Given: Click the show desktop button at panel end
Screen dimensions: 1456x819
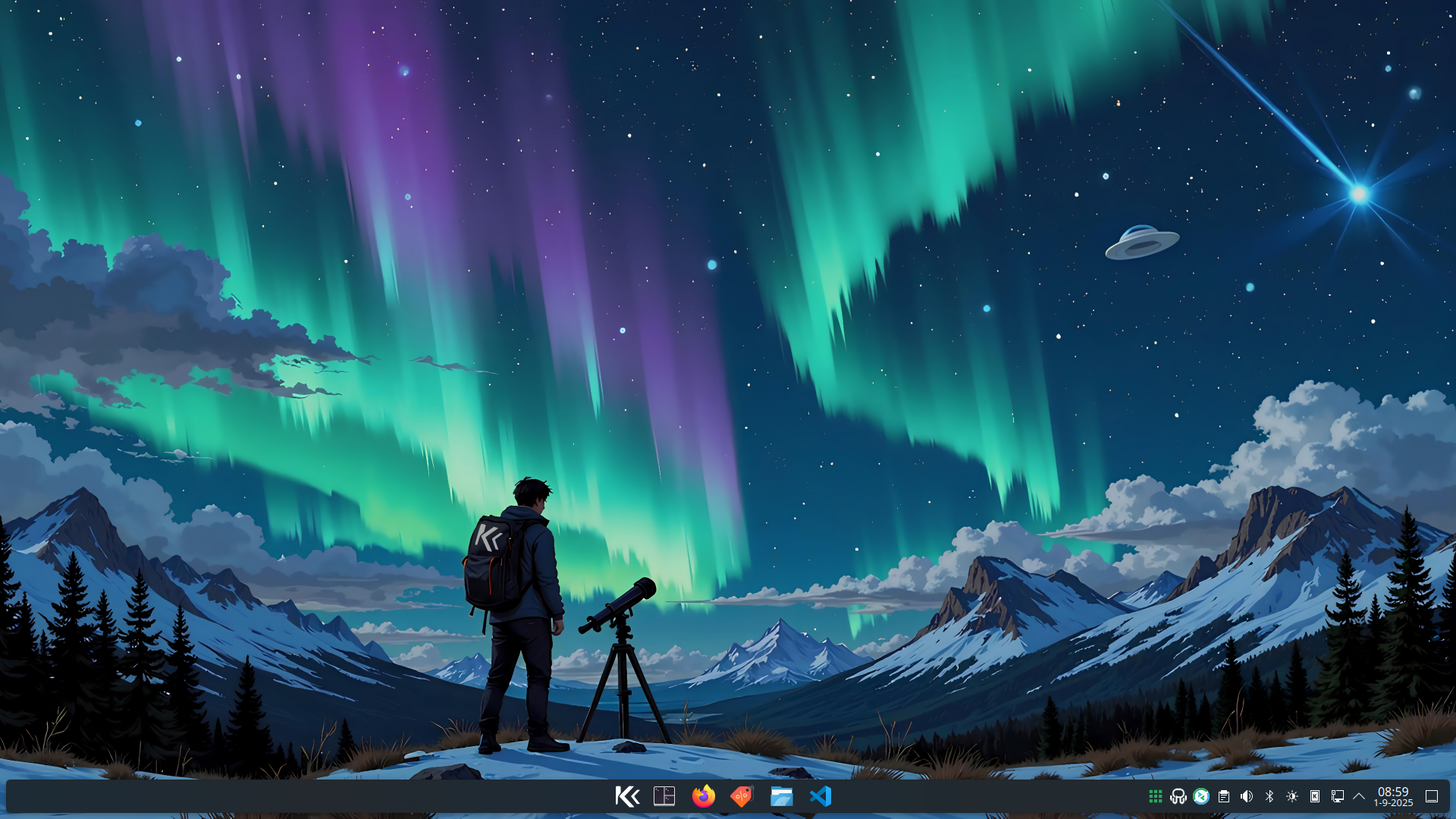Looking at the screenshot, I should point(1432,796).
